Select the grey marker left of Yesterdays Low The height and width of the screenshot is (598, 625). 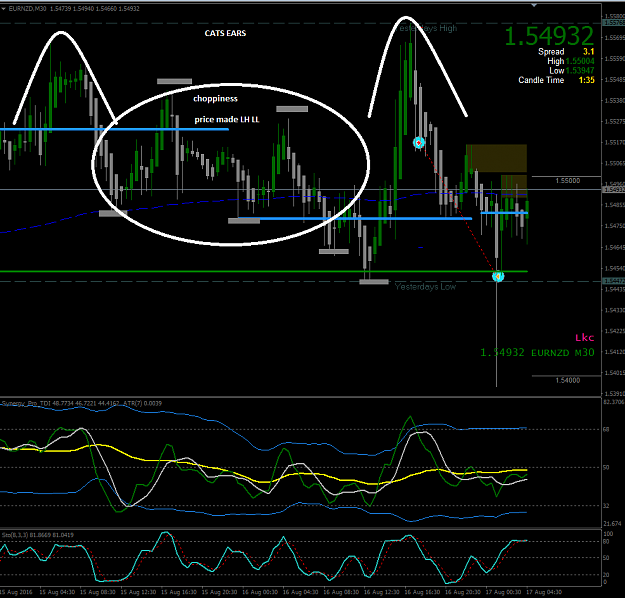tap(374, 282)
